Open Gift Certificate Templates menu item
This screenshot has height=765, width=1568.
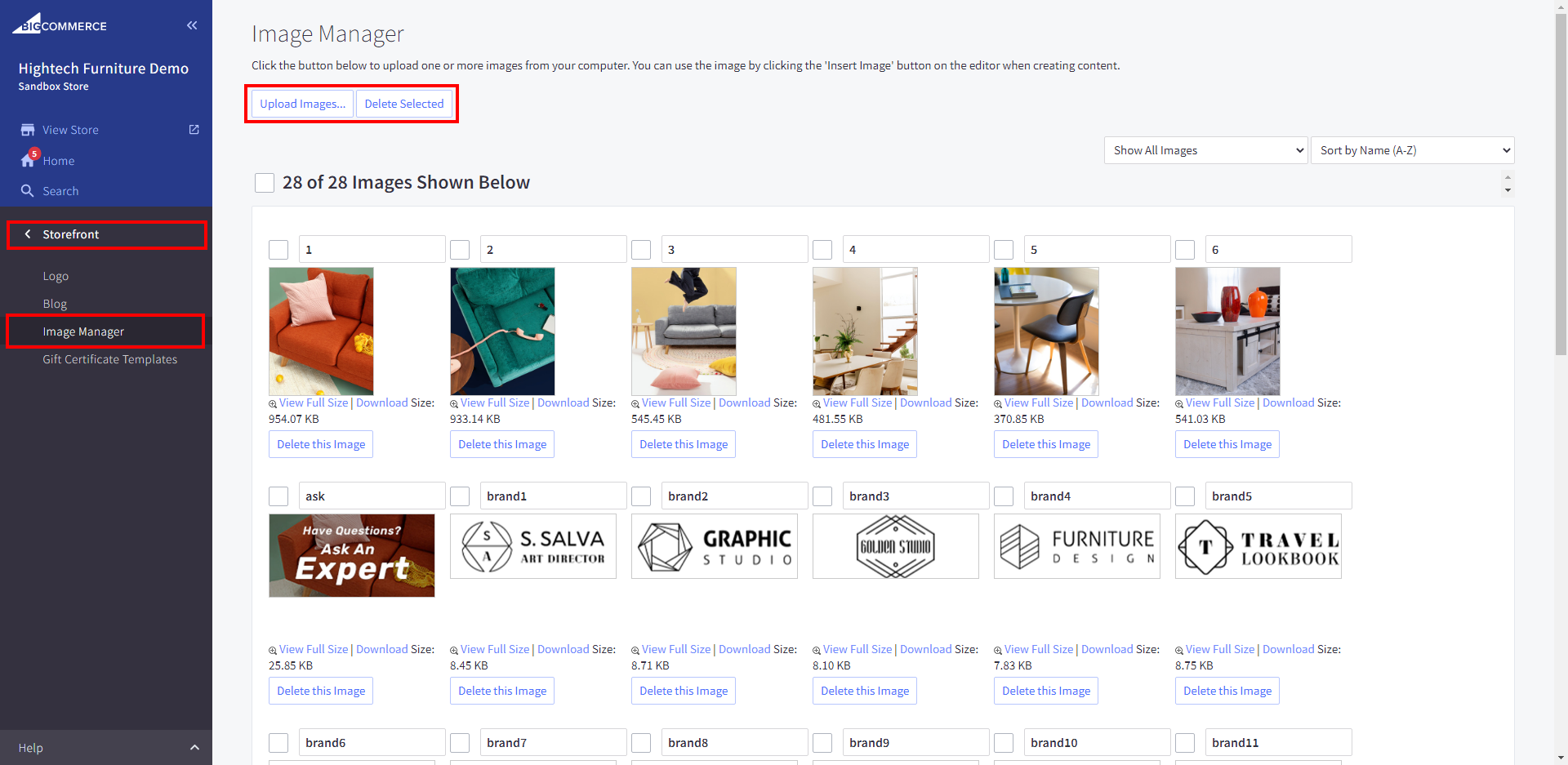(x=109, y=359)
